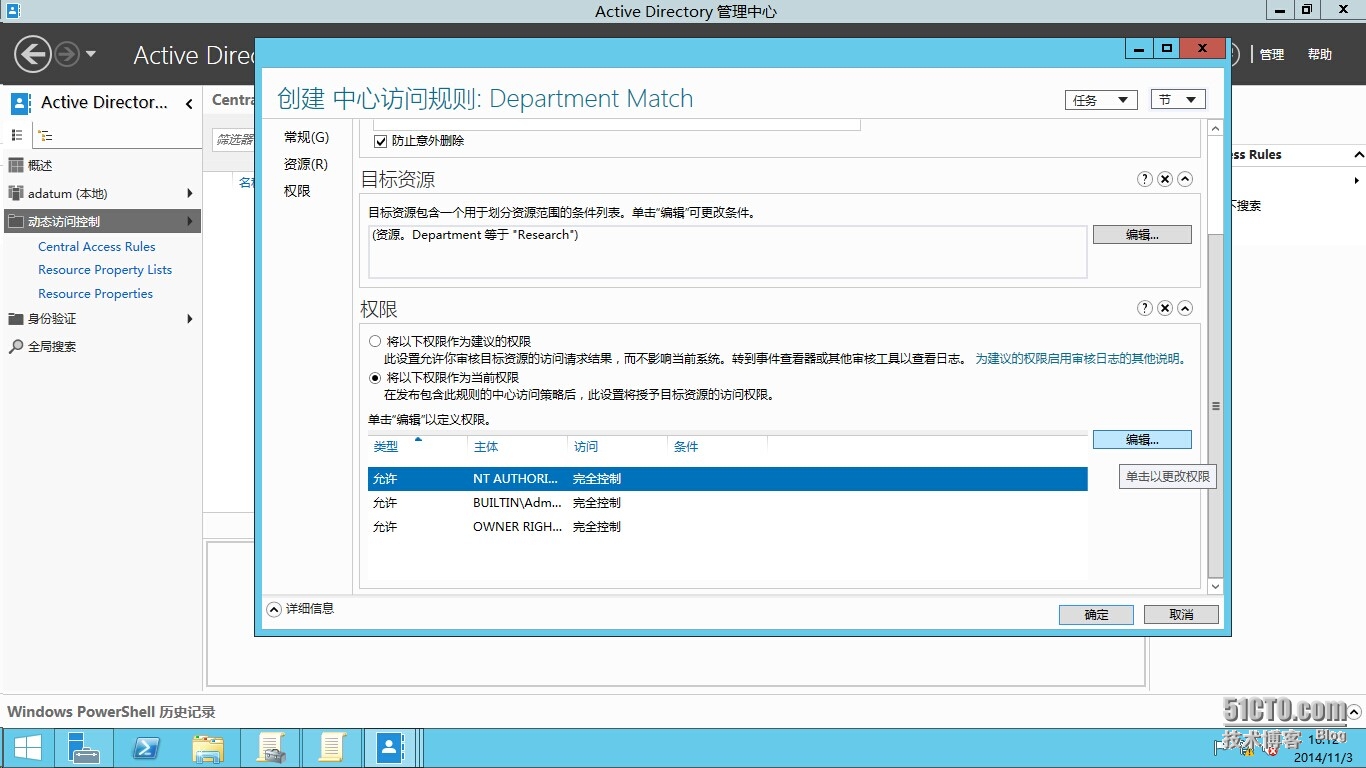Jump to 常规(G) section
This screenshot has width=1366, height=768.
point(306,137)
